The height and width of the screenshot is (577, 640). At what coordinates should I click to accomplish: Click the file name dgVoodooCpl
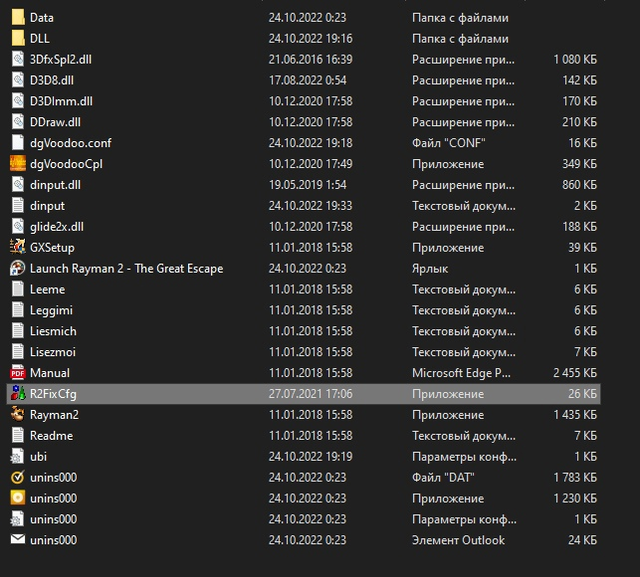click(x=66, y=164)
